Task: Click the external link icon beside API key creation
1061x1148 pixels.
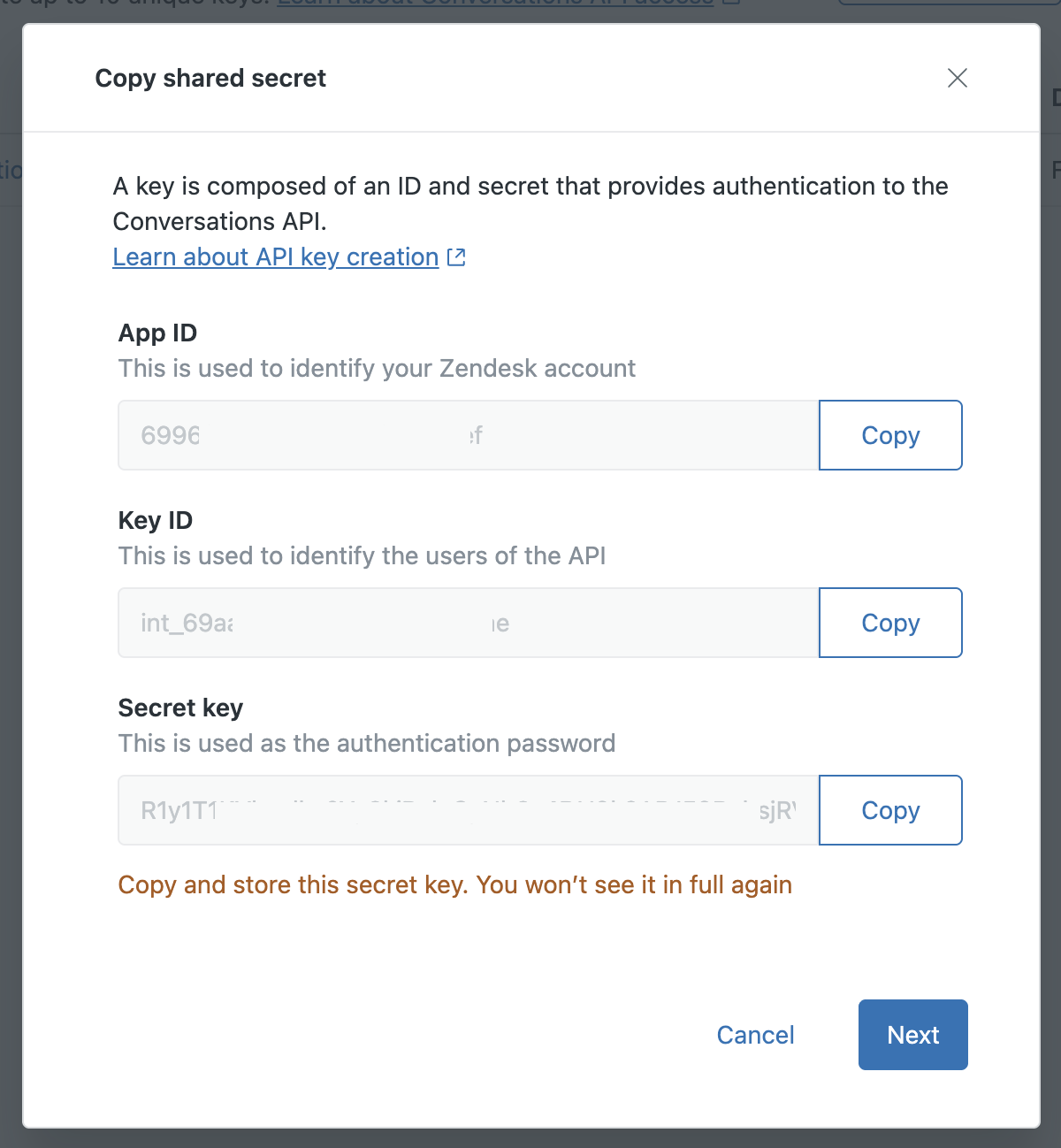Action: pyautogui.click(x=456, y=256)
